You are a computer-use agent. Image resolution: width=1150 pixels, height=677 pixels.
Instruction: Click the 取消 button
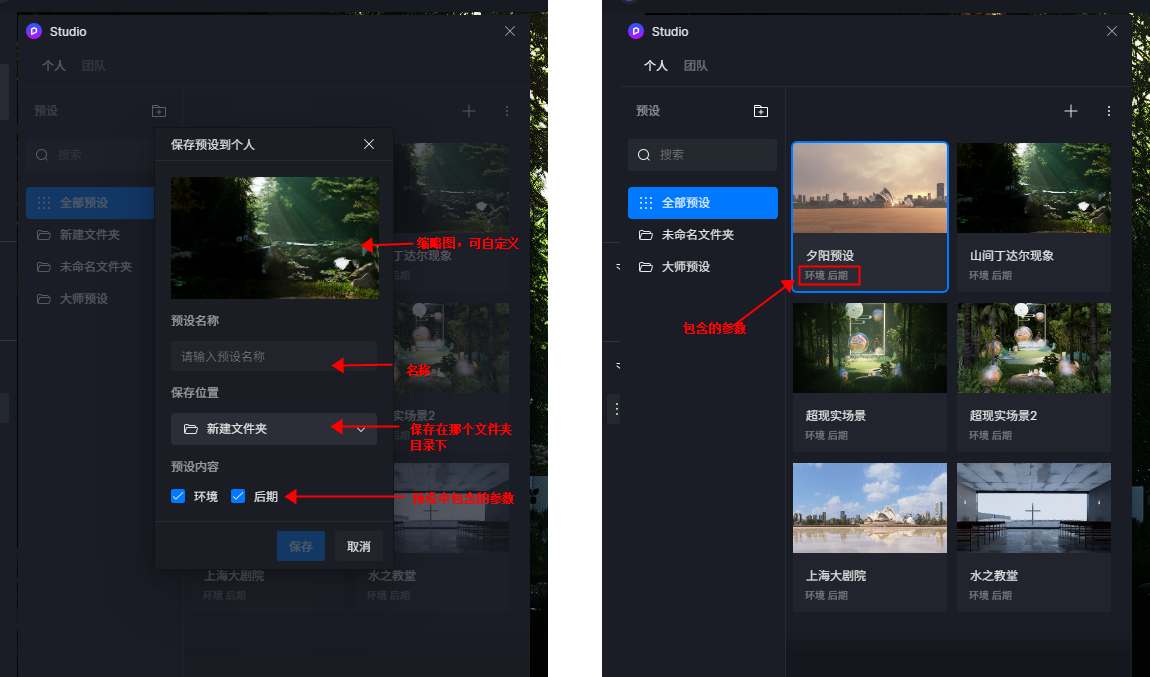click(359, 546)
